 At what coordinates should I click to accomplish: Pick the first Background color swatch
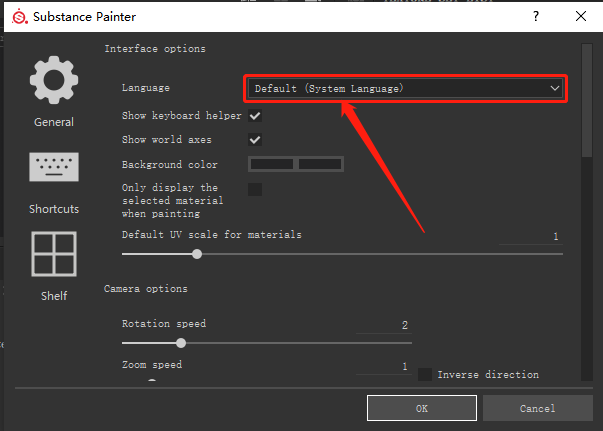(x=272, y=164)
